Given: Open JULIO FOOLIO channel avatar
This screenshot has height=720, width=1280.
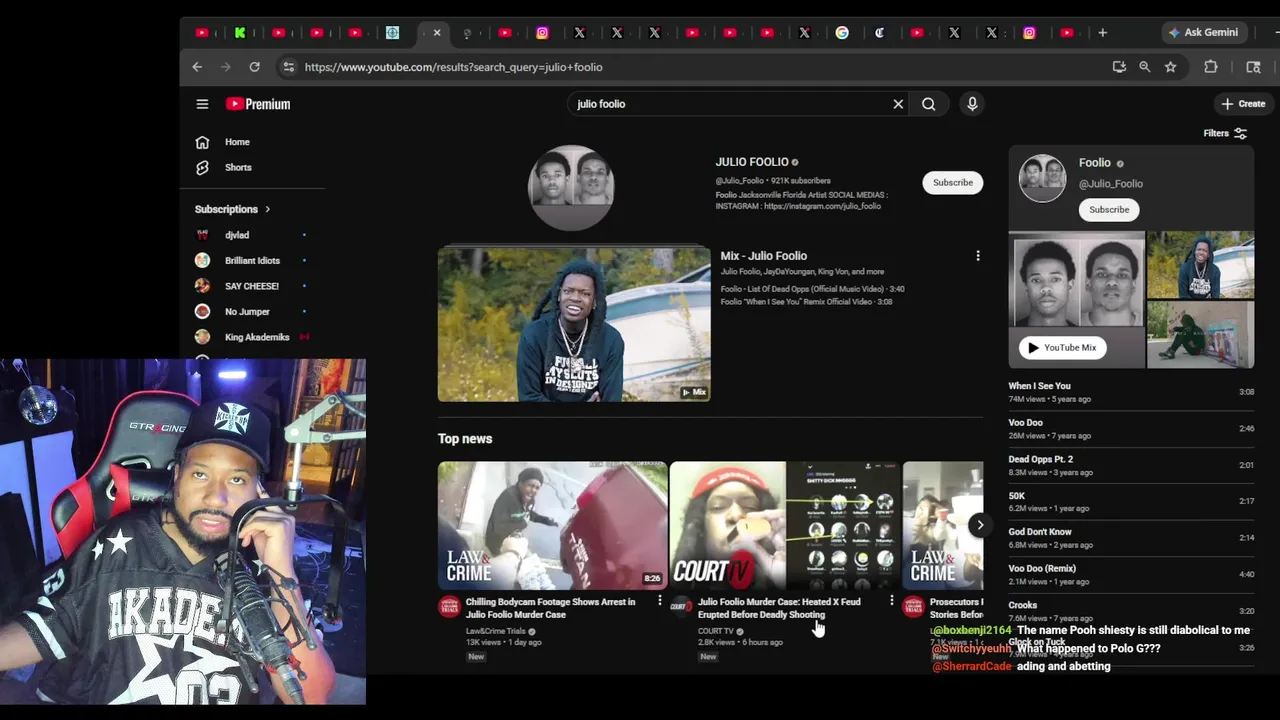Looking at the screenshot, I should tap(571, 188).
